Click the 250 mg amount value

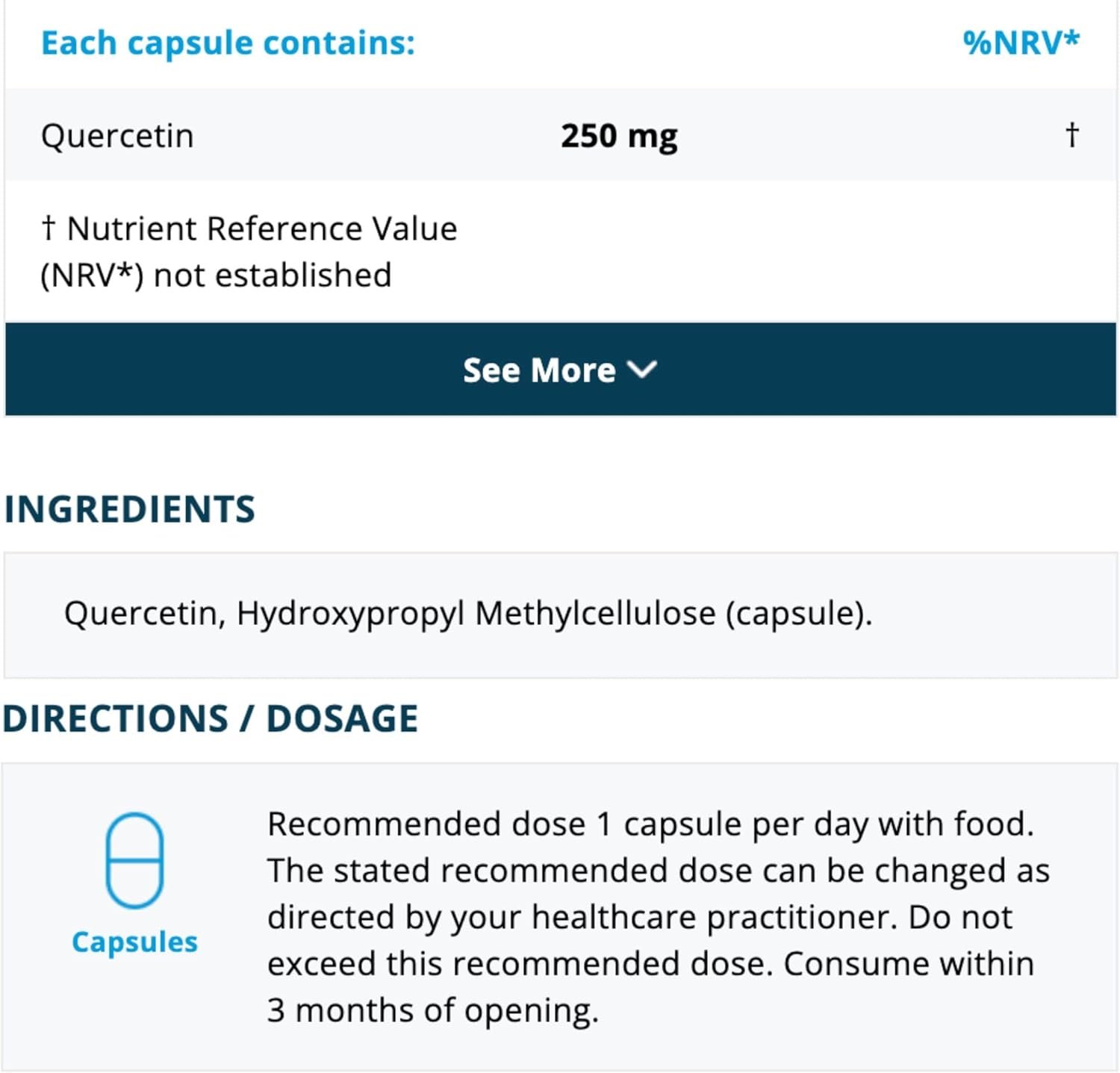(x=619, y=136)
